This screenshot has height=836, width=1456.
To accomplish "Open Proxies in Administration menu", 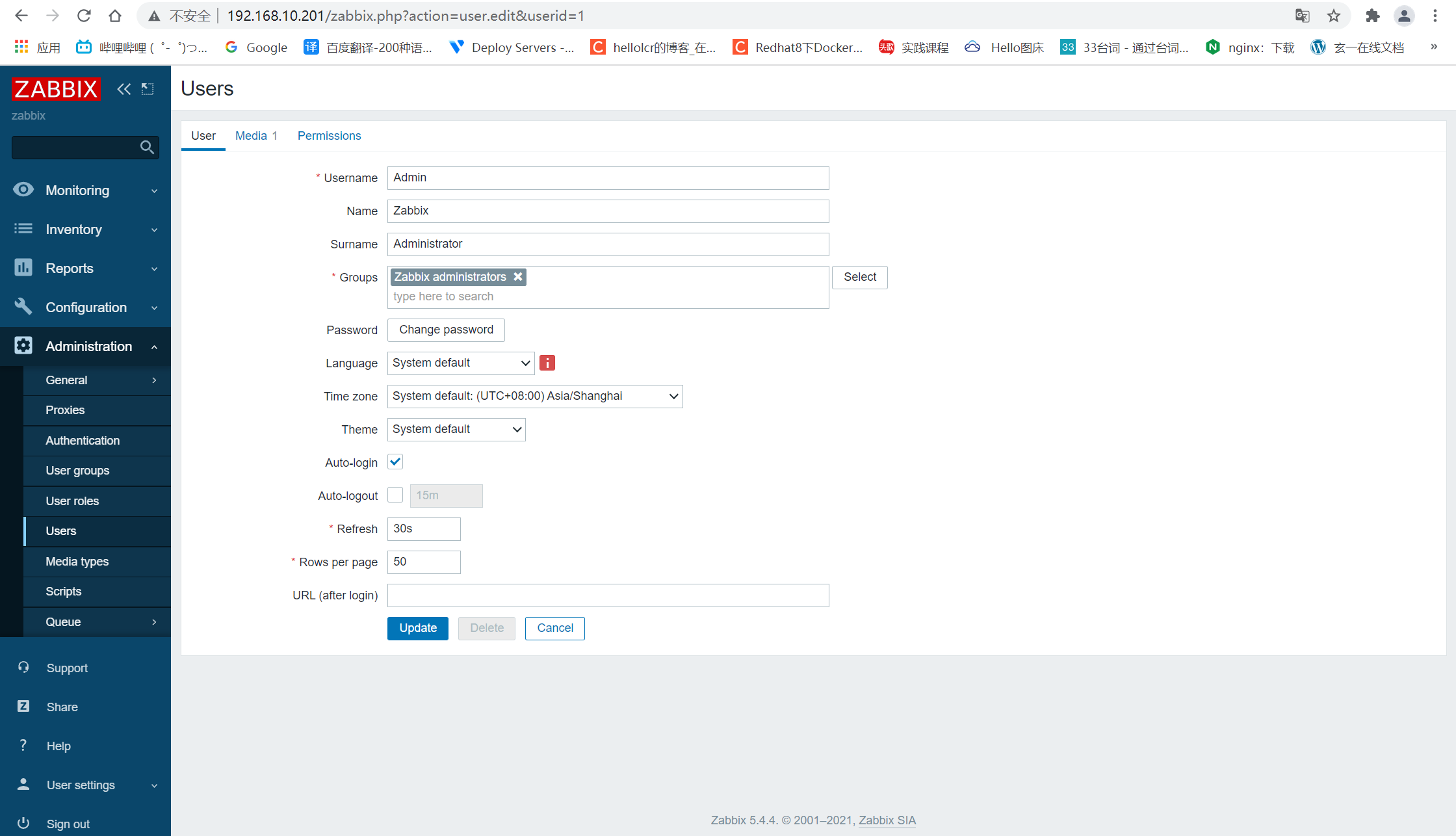I will pos(97,410).
